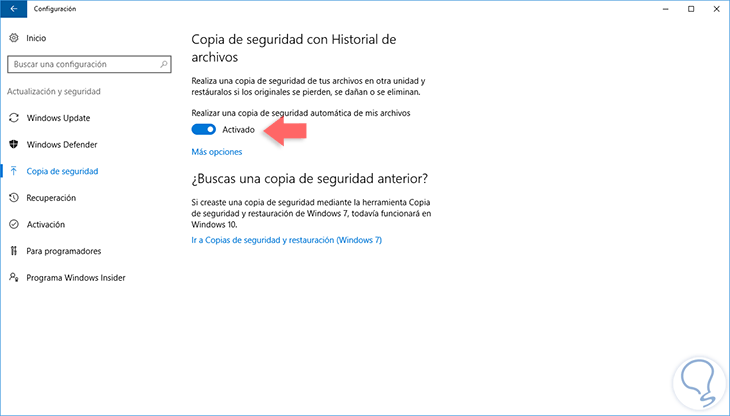
Task: Click the Copia de seguridad arrow icon
Action: [x=14, y=171]
